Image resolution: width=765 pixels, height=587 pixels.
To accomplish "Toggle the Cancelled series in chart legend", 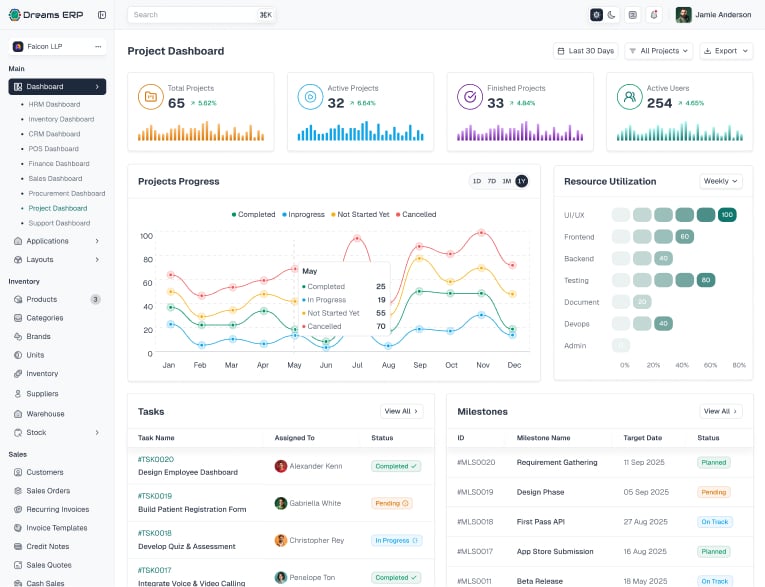I will [416, 214].
